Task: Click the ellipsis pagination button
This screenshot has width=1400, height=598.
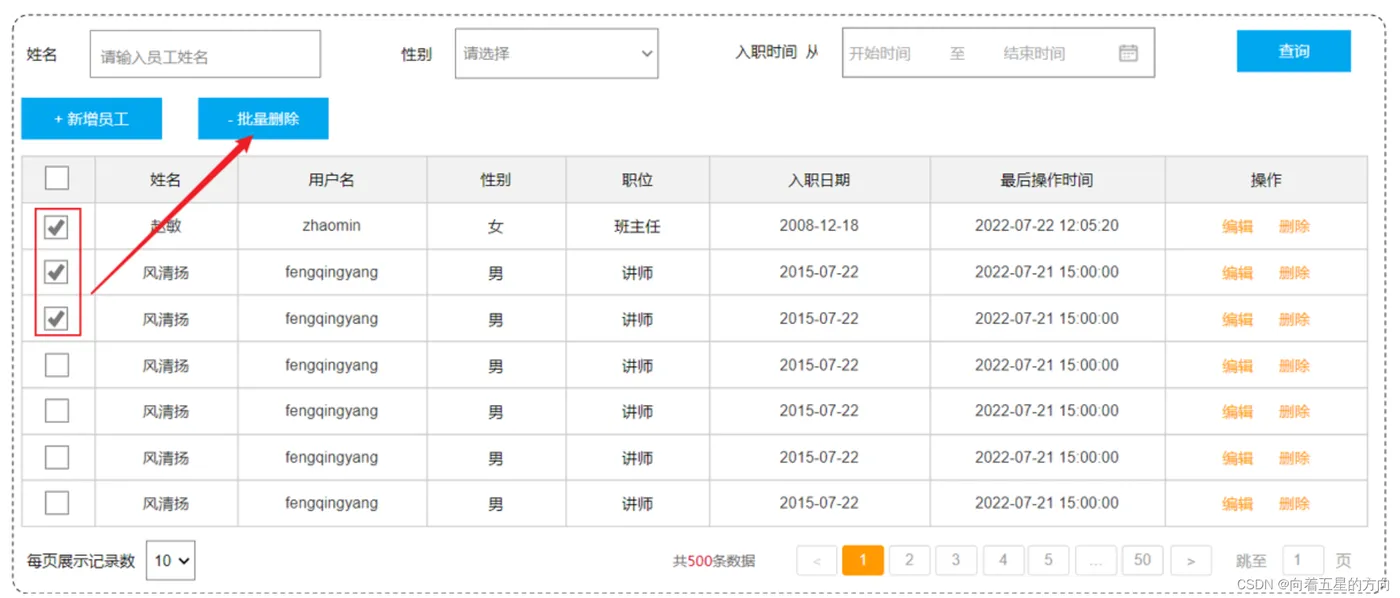Action: pyautogui.click(x=1095, y=561)
